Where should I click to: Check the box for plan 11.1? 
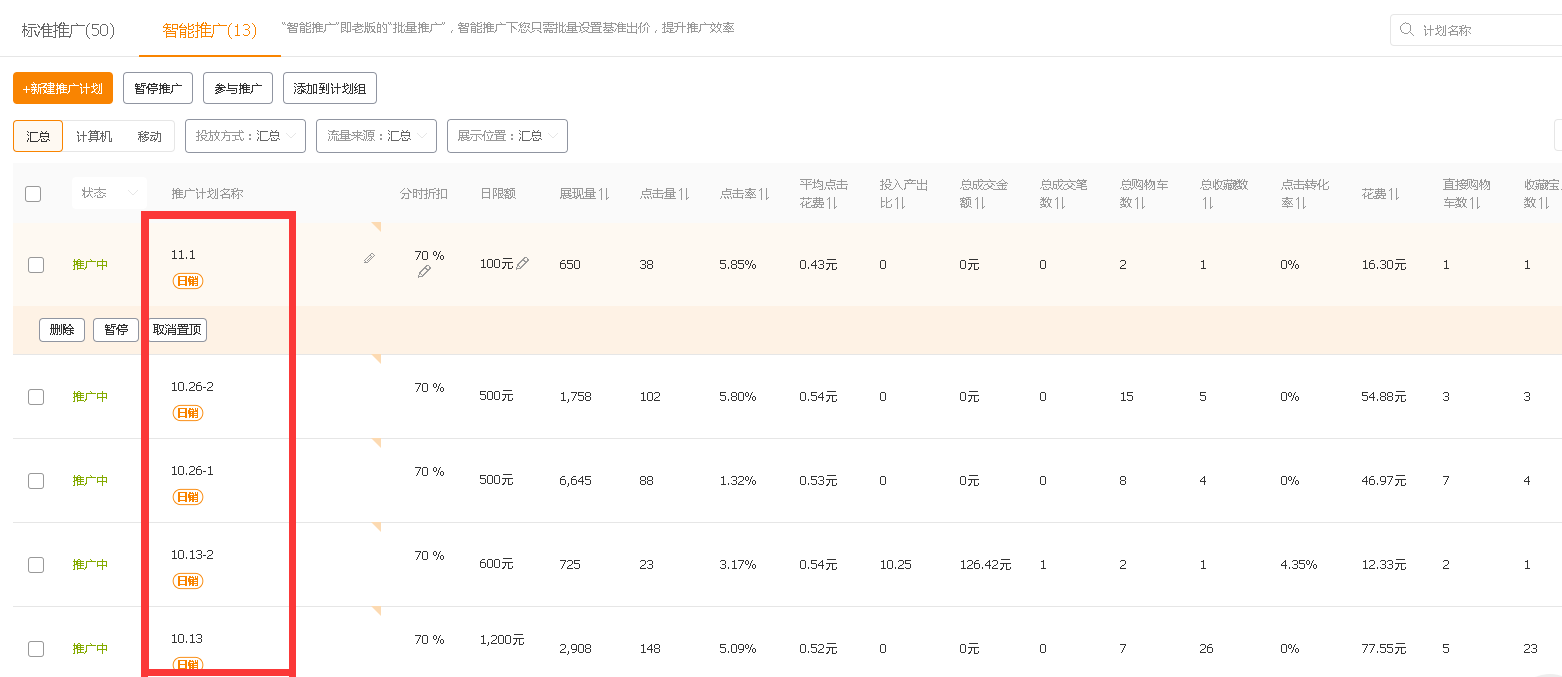pos(36,265)
